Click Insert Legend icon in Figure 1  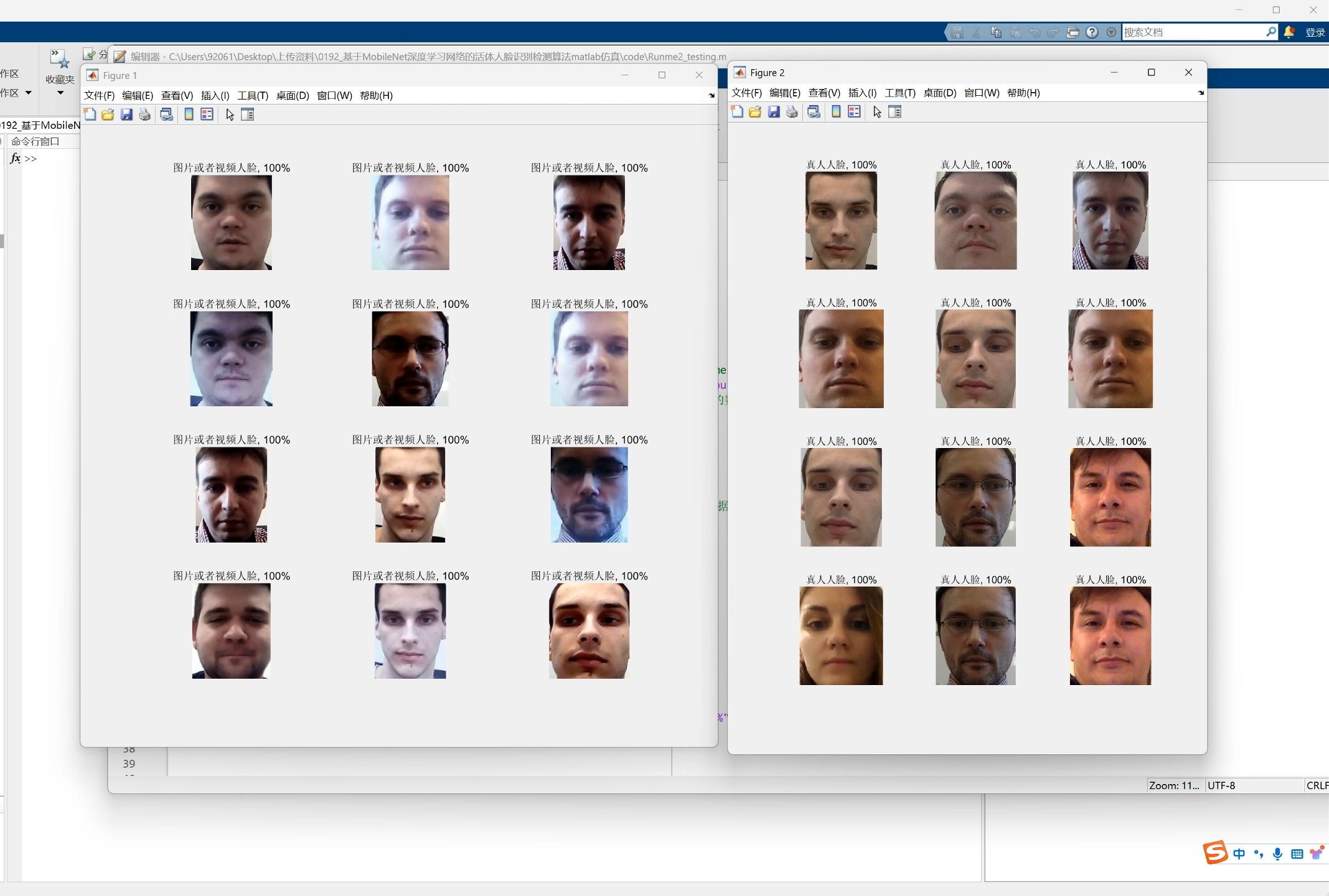pyautogui.click(x=207, y=114)
